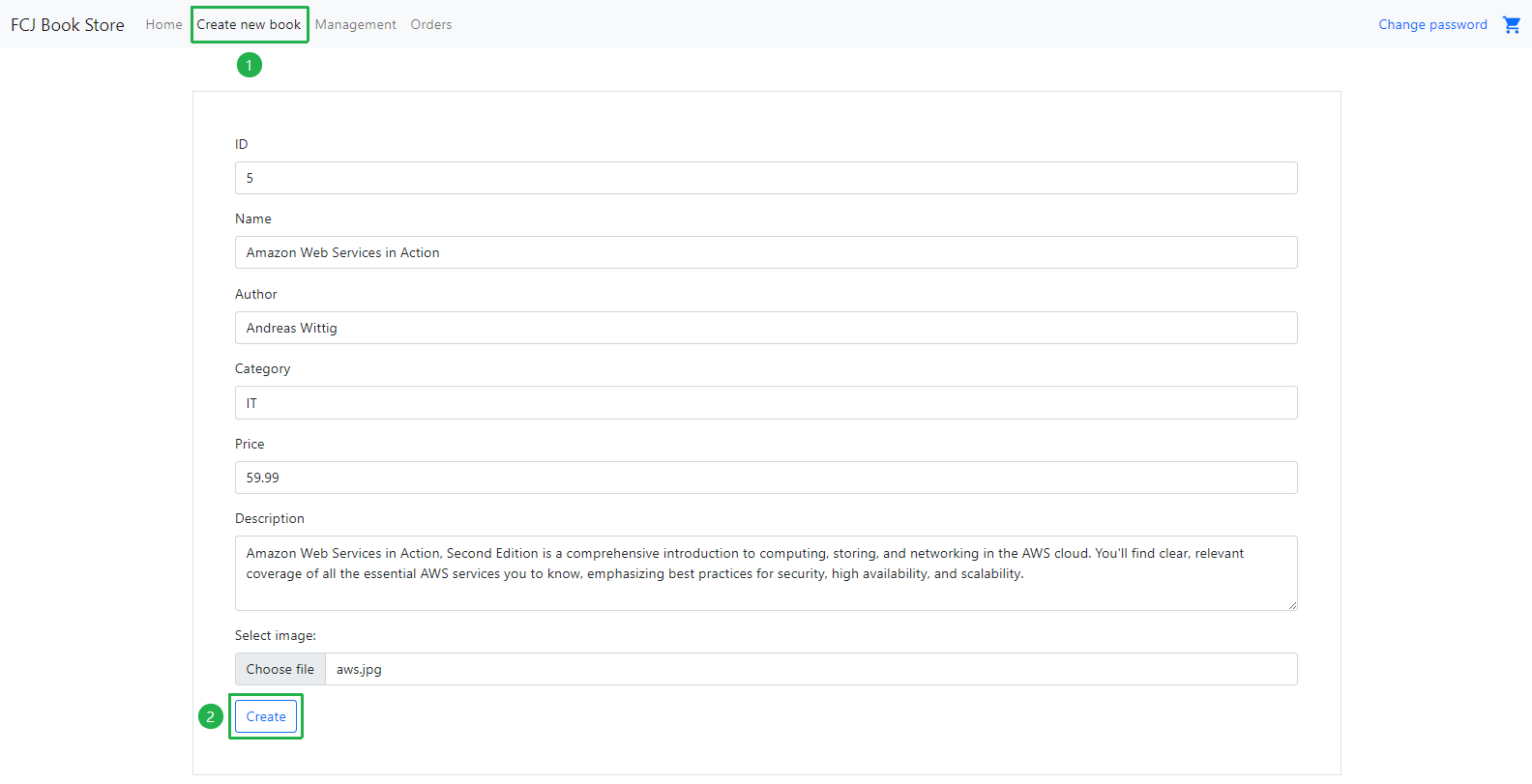Submit the form with Create button
1532x784 pixels.
[x=266, y=716]
